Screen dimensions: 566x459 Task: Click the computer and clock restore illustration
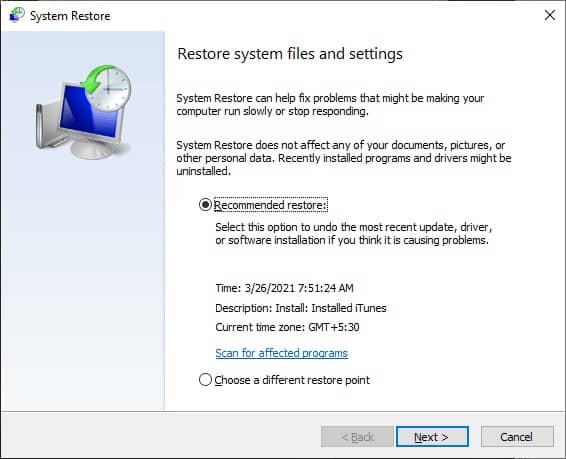pyautogui.click(x=83, y=112)
